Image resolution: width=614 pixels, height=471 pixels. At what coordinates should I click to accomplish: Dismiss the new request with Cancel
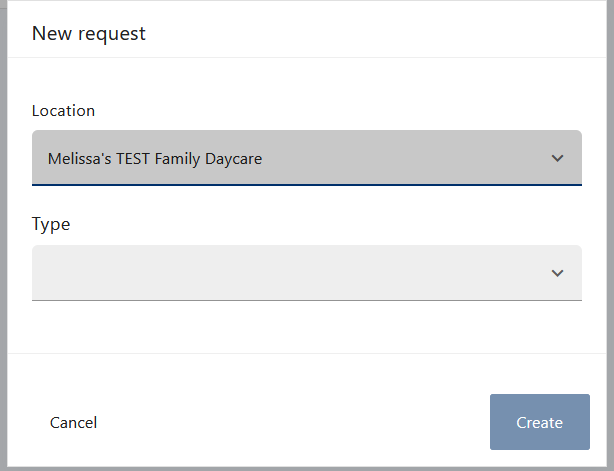coord(73,422)
